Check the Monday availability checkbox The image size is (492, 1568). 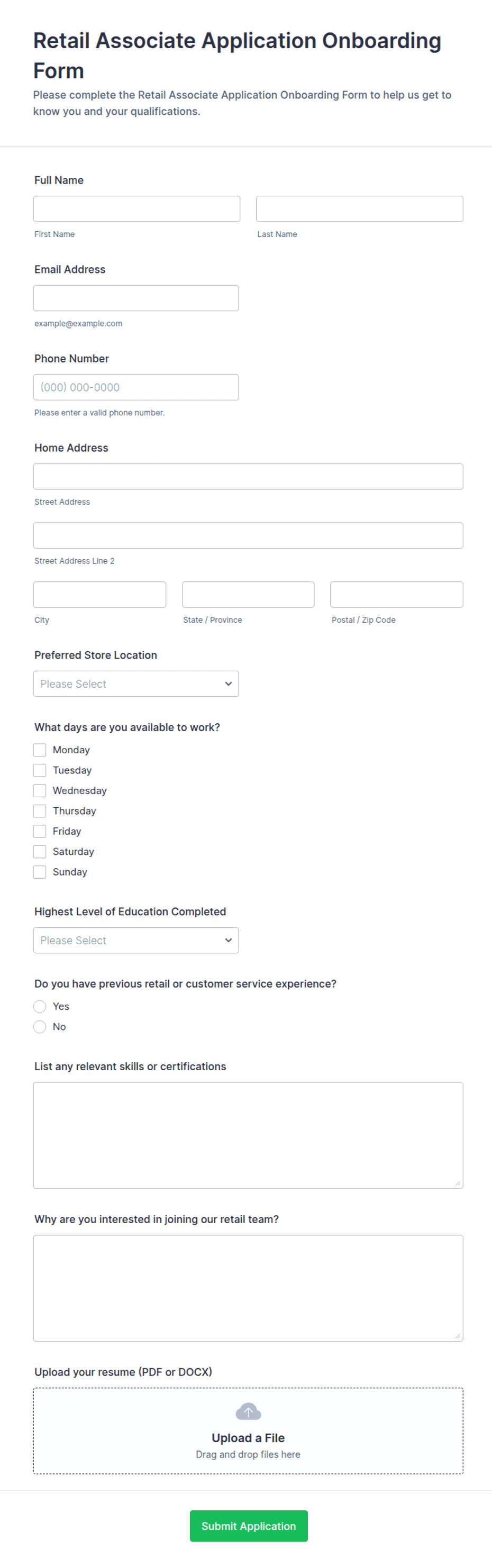coord(40,750)
